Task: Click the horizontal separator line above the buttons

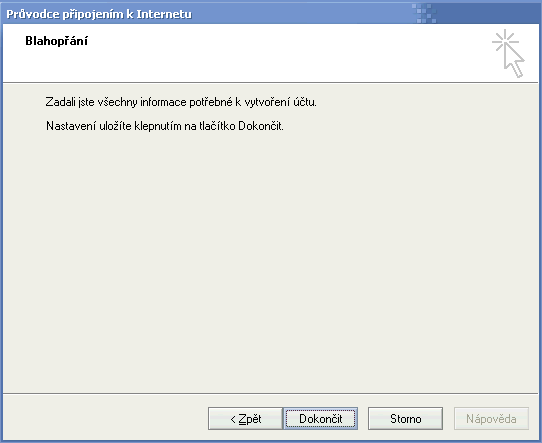Action: (270, 393)
